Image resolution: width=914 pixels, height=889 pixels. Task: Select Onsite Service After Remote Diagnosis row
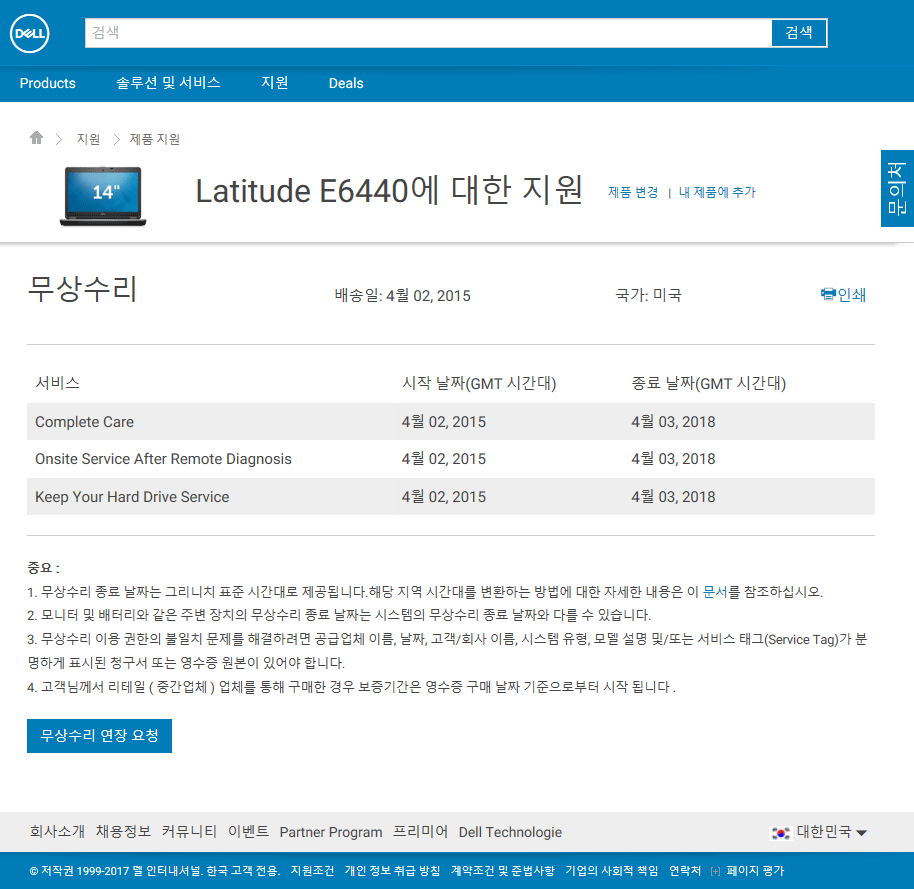[x=451, y=459]
